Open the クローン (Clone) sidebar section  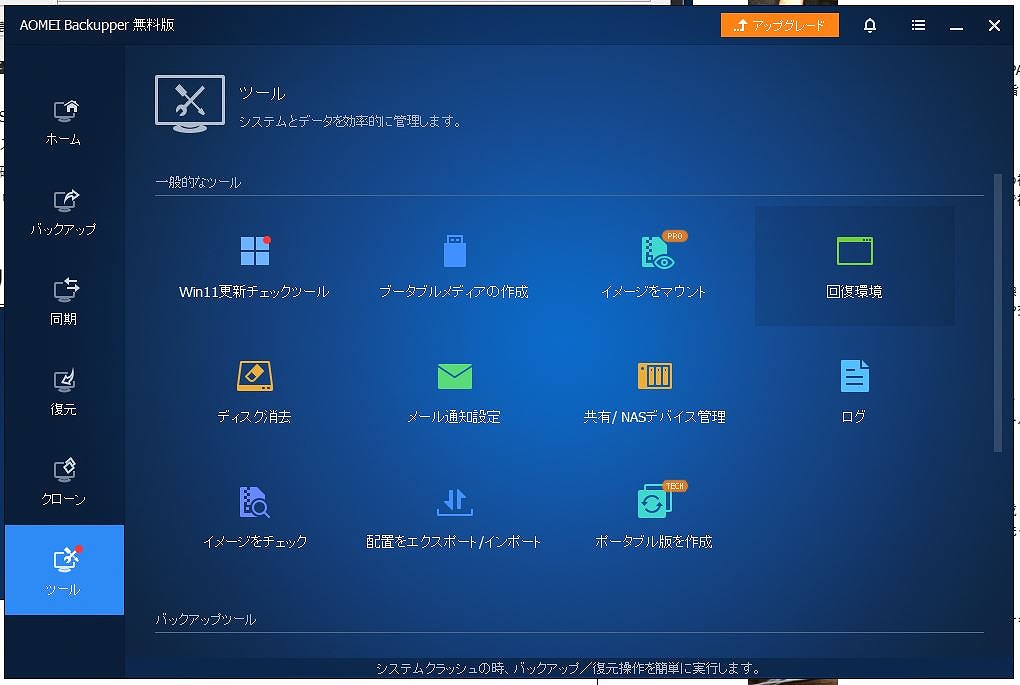point(64,482)
